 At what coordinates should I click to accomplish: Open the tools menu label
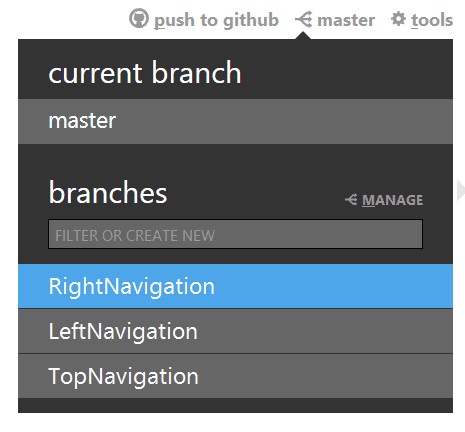pos(432,20)
